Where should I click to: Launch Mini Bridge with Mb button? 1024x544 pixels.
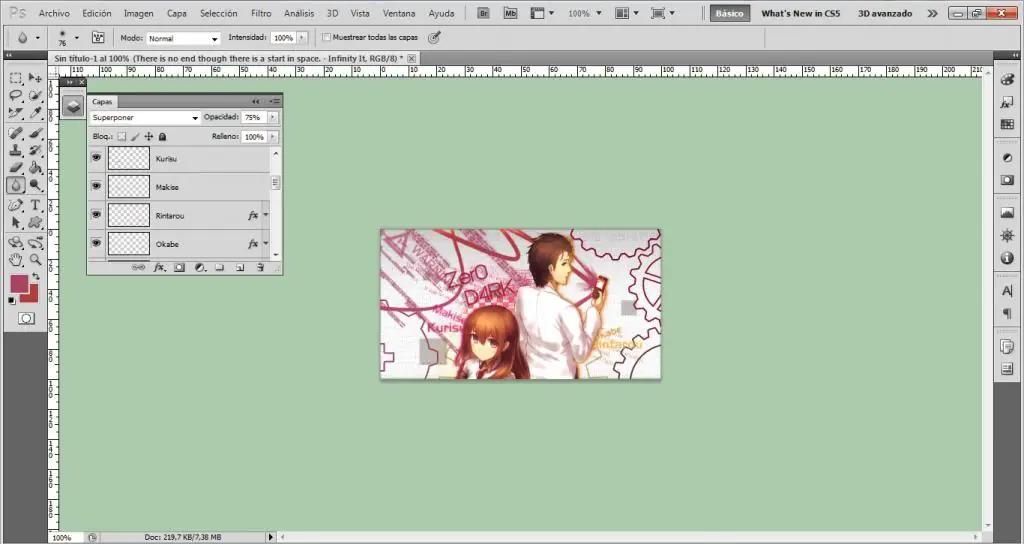coord(510,13)
